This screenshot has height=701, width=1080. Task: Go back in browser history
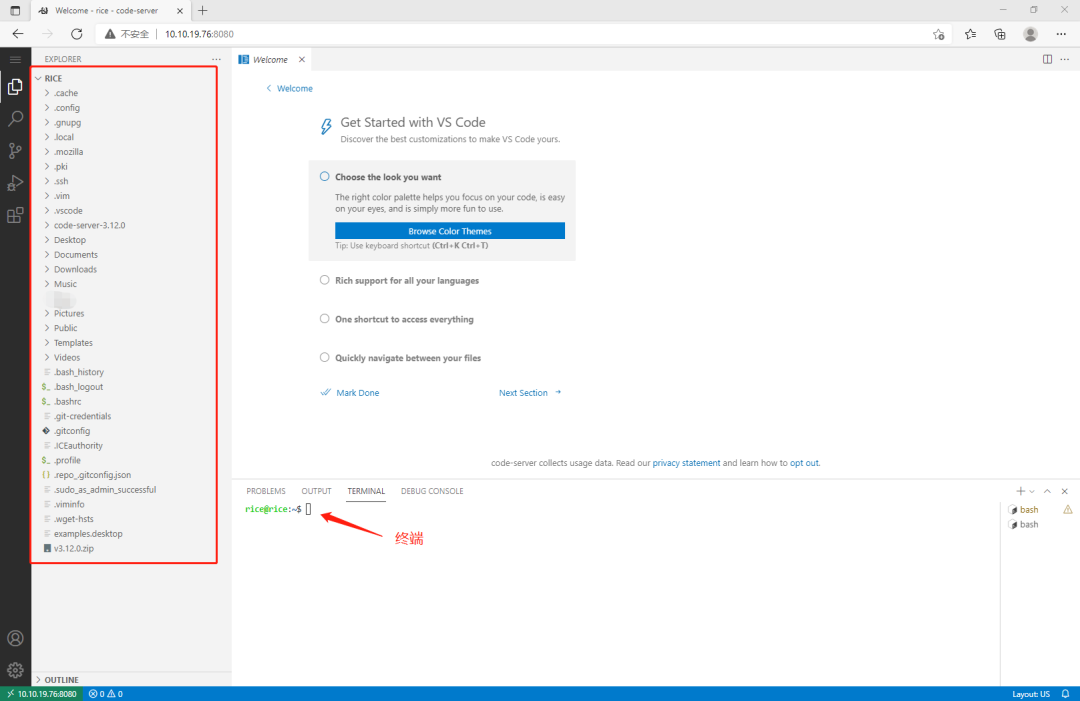click(x=18, y=34)
